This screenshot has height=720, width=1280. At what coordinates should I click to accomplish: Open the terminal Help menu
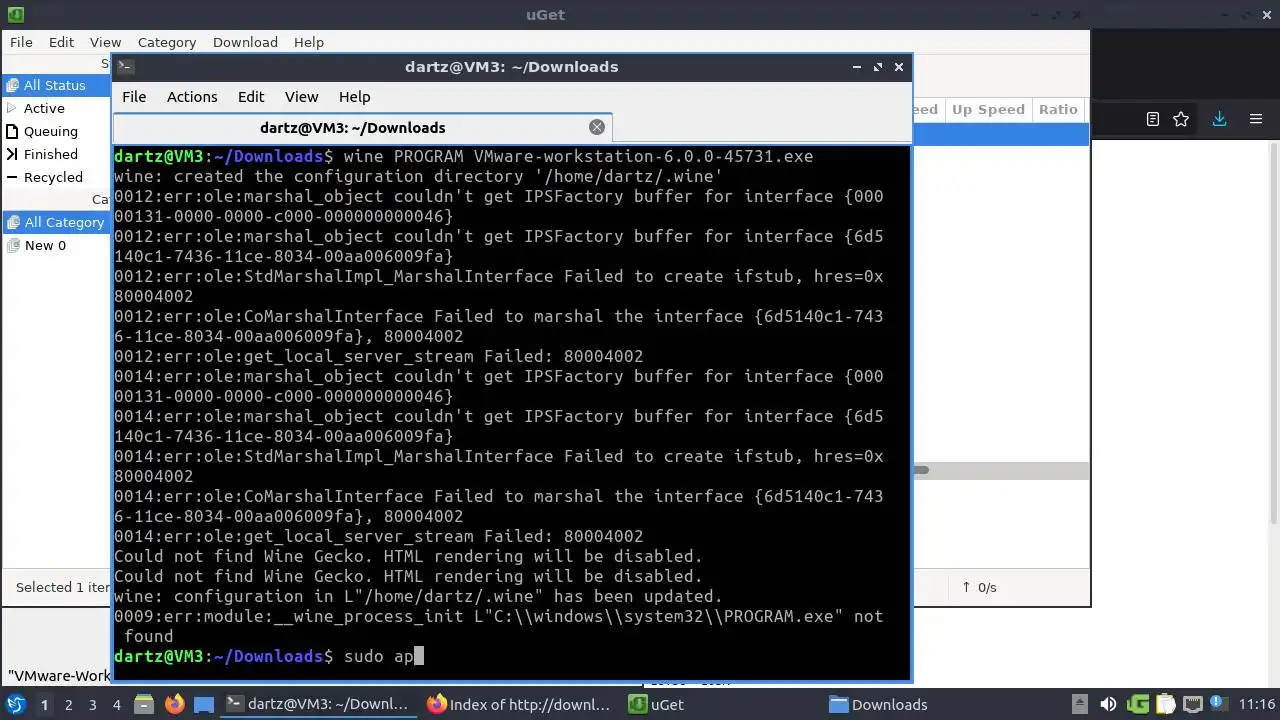(355, 97)
